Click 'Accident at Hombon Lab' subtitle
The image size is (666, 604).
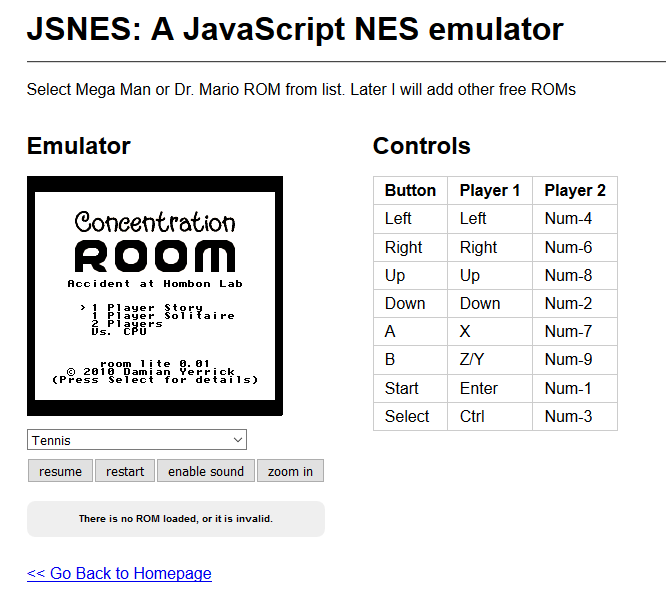pyautogui.click(x=155, y=284)
